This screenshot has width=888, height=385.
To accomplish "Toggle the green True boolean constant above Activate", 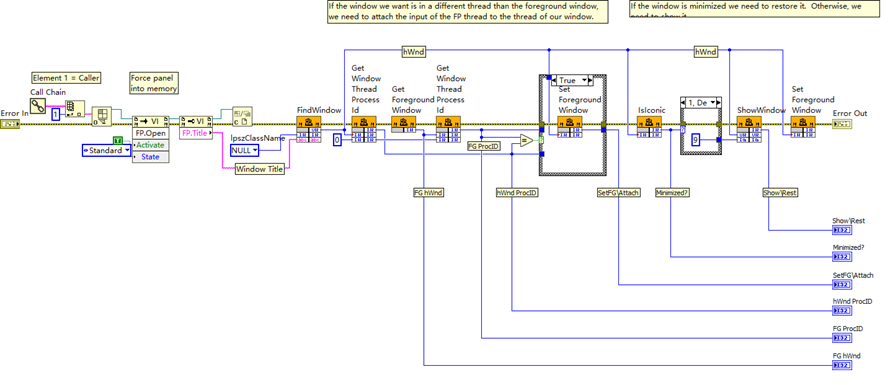I will point(117,140).
